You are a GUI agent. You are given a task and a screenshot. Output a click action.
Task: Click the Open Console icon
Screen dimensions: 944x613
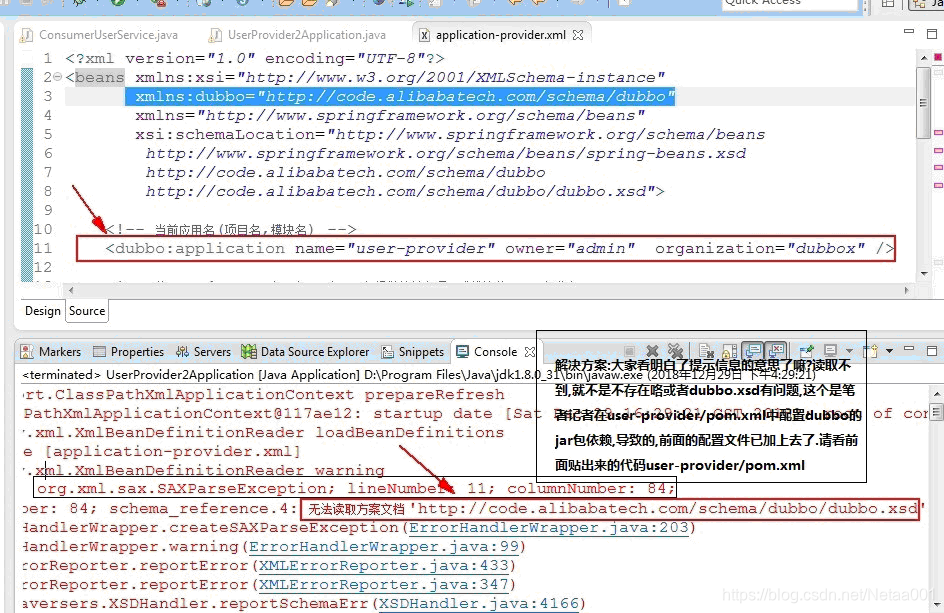[x=871, y=350]
